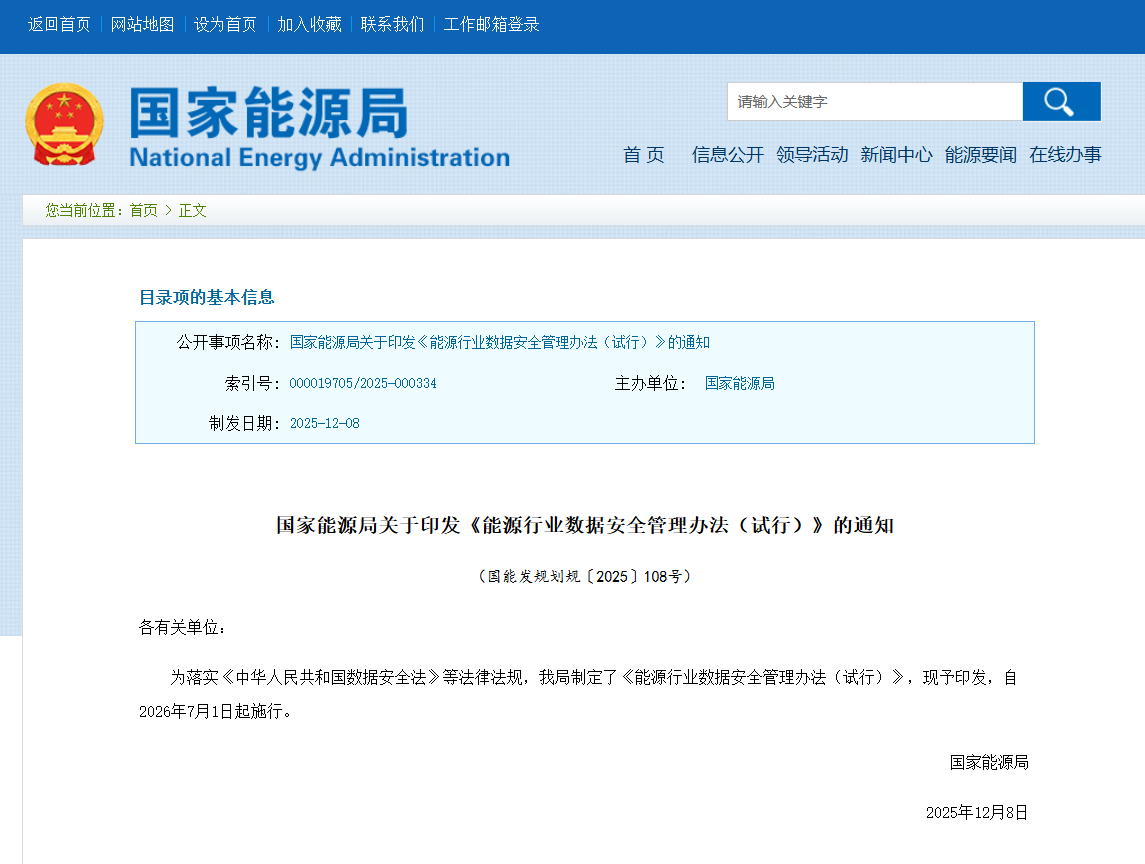Click 国家能源局 beside 主办单位
Viewport: 1145px width, 864px height.
[x=739, y=384]
